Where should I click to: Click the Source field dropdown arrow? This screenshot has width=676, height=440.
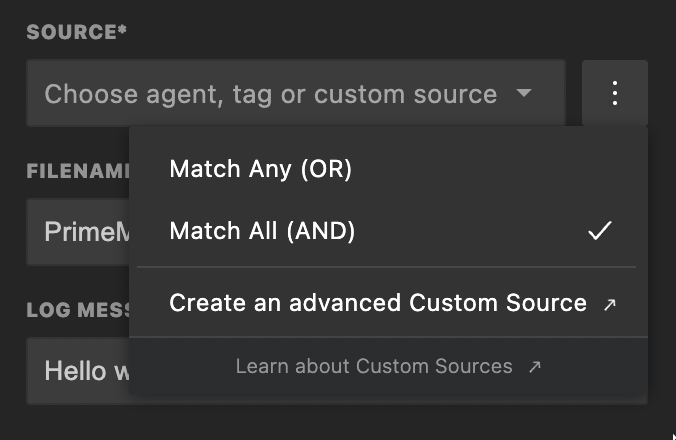[x=524, y=94]
